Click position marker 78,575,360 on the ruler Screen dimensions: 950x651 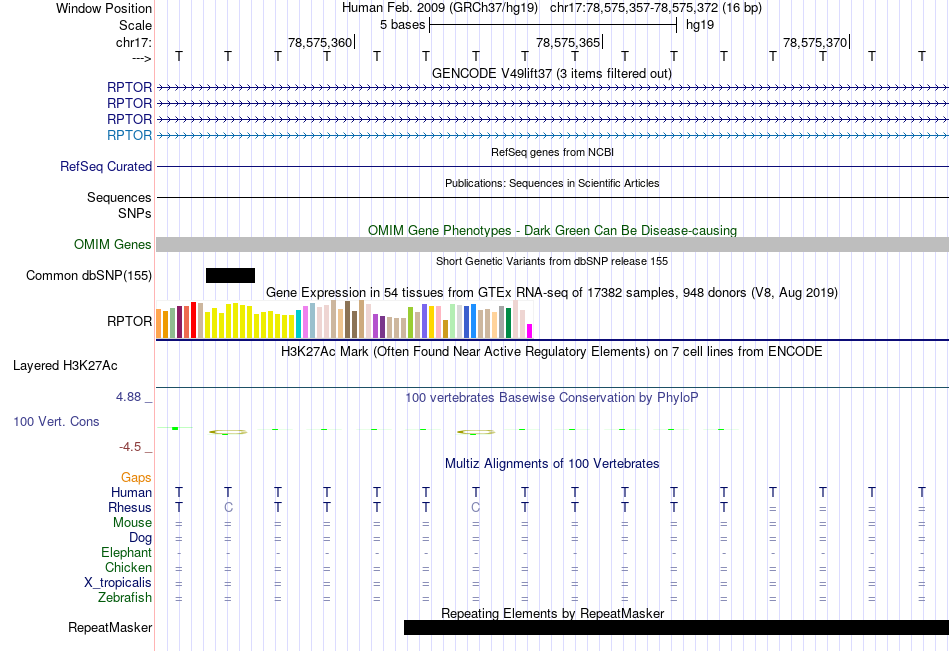pos(320,42)
